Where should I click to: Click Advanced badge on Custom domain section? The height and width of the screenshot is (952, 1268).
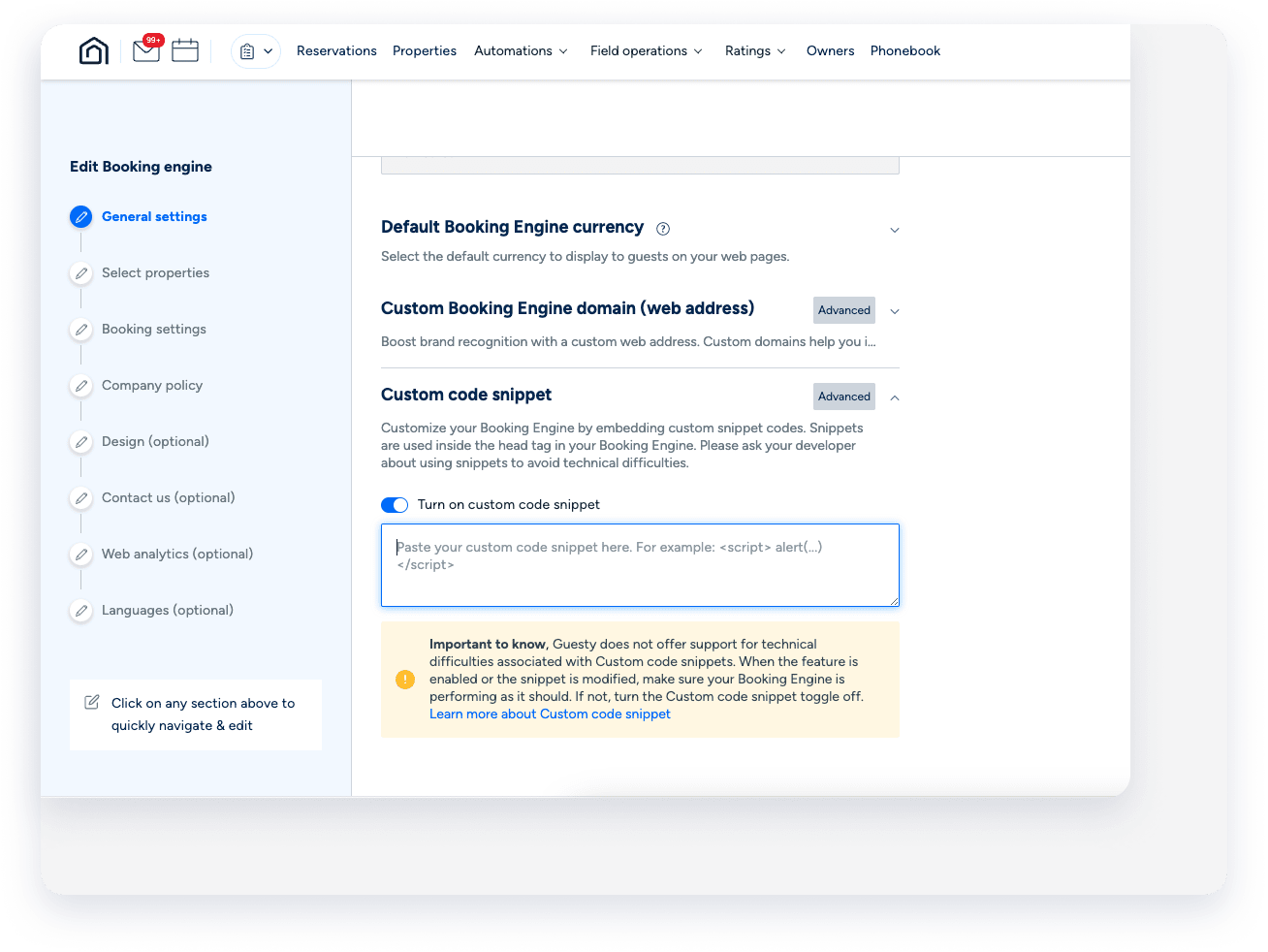[x=844, y=310]
